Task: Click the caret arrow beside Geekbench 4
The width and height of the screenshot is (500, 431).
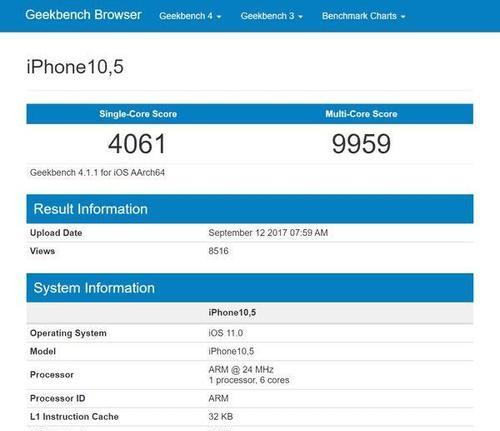Action: click(x=219, y=17)
